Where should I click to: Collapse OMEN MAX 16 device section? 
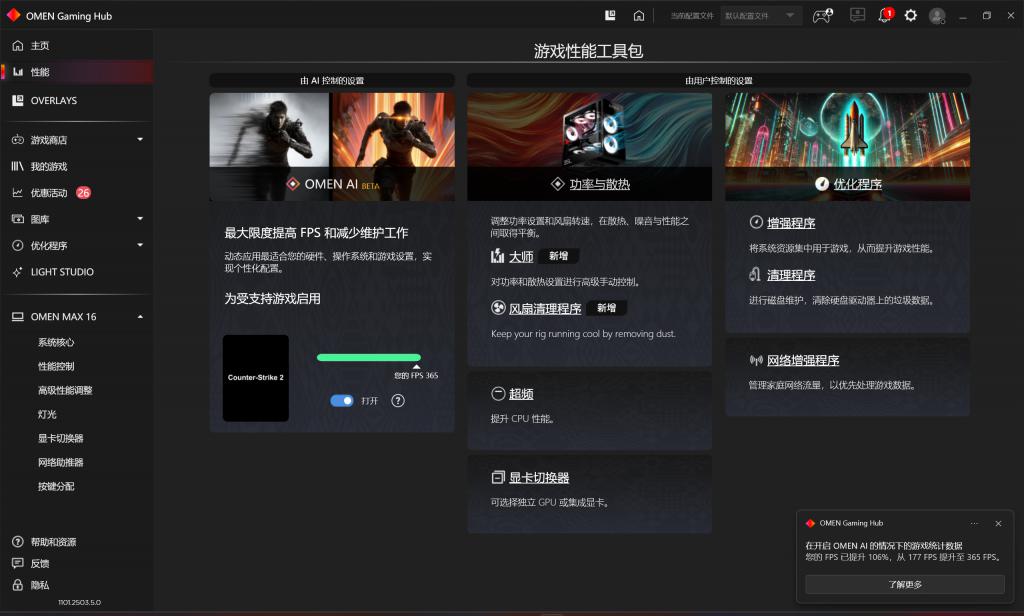pos(140,317)
